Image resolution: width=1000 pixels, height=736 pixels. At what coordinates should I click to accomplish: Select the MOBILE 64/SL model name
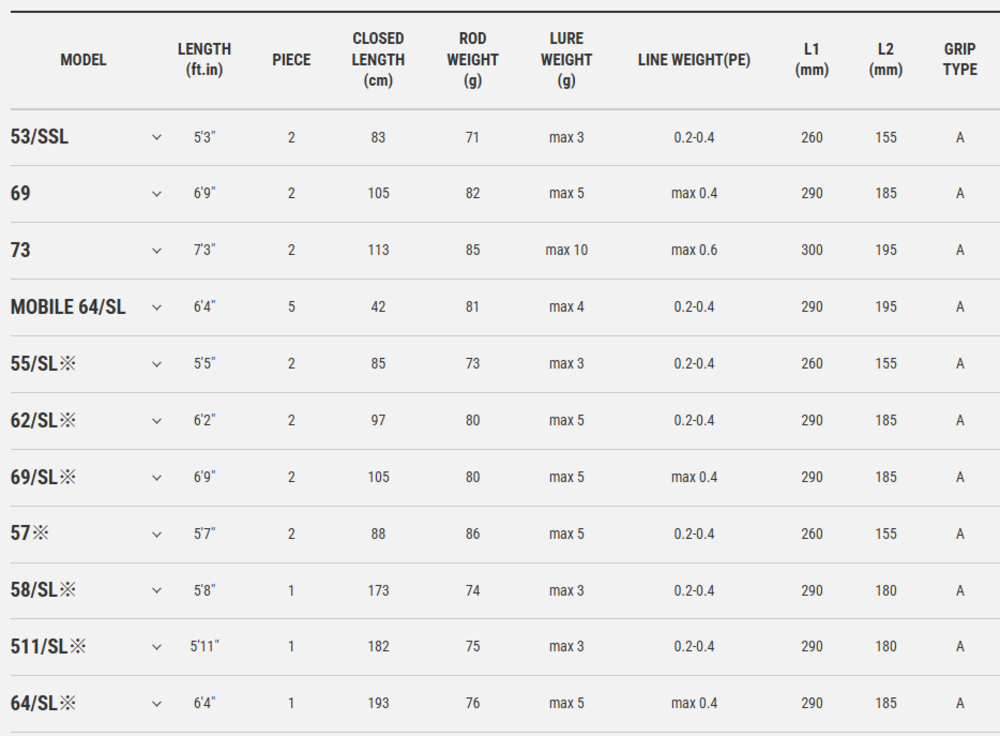pyautogui.click(x=68, y=307)
